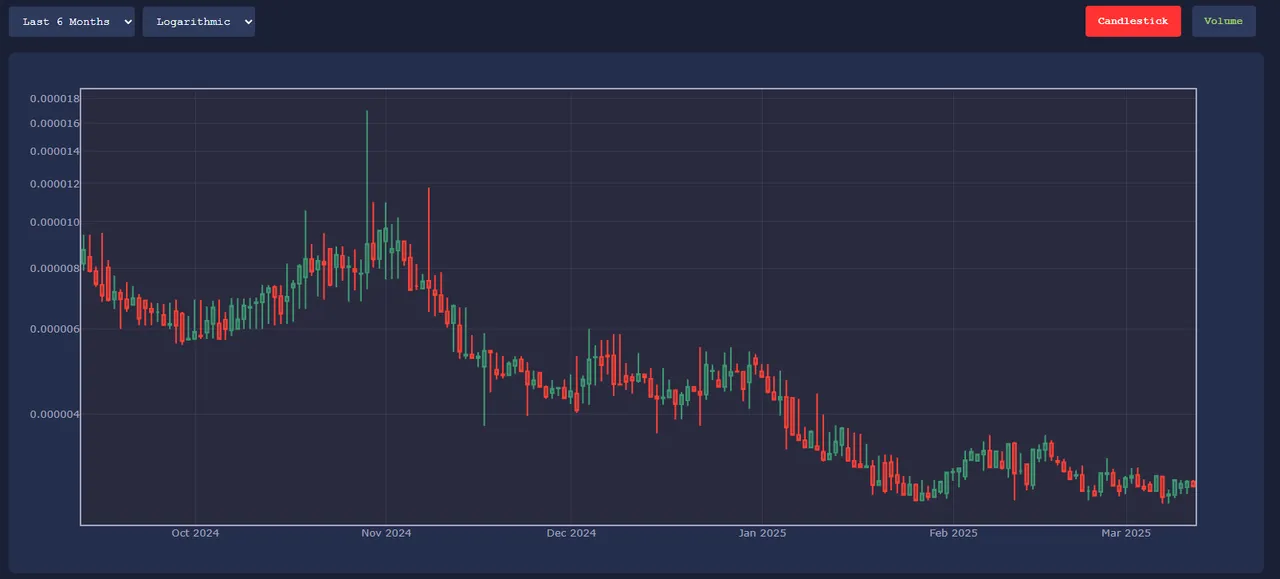Click the 0.000018 y-axis value
This screenshot has width=1280, height=579.
click(x=54, y=98)
